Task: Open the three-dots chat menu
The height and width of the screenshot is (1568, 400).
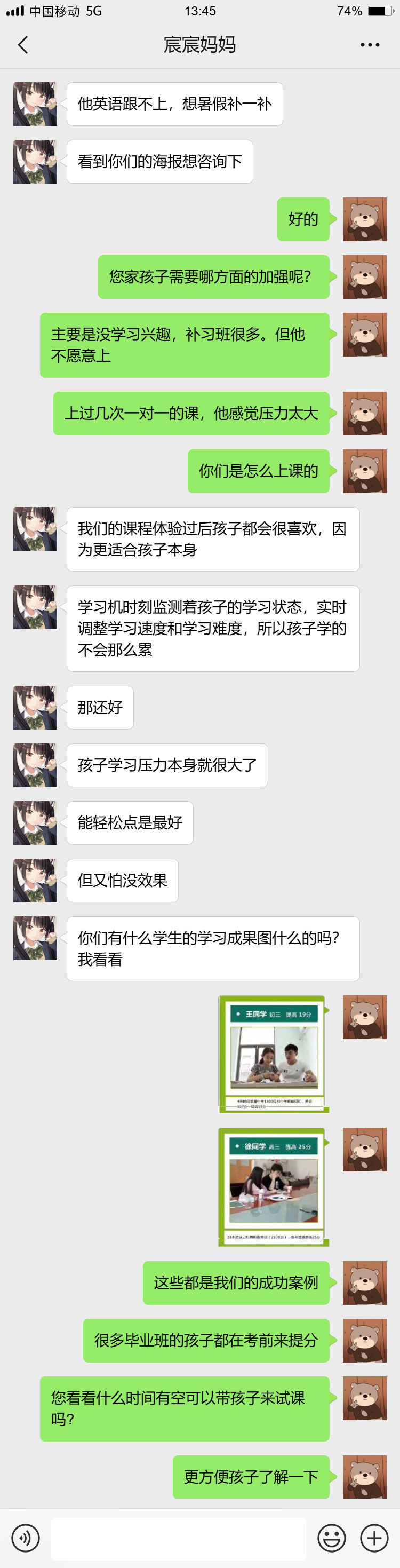Action: click(370, 45)
